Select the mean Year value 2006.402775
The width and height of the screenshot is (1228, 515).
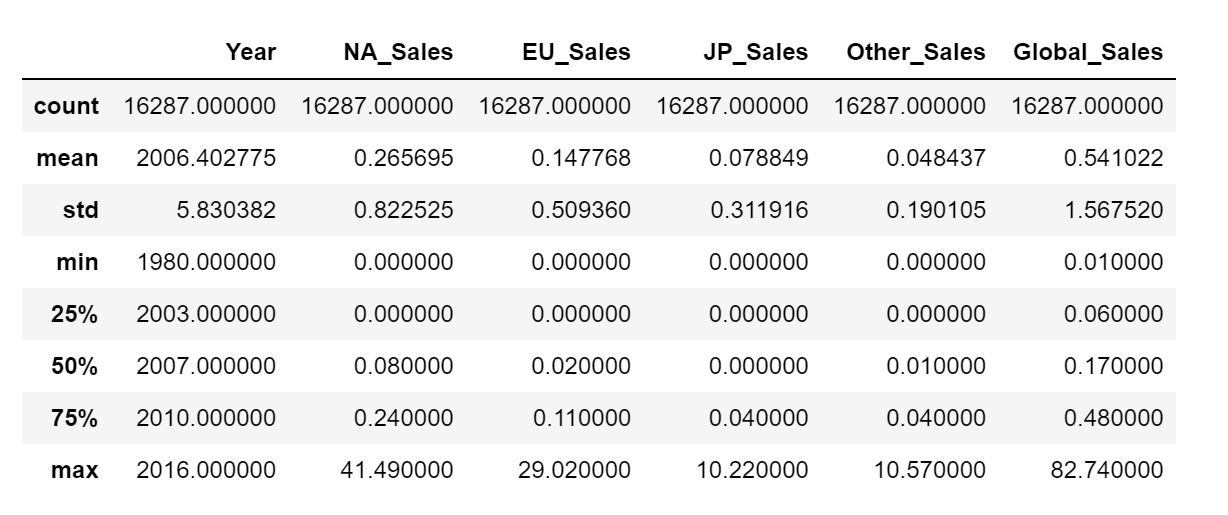click(206, 157)
